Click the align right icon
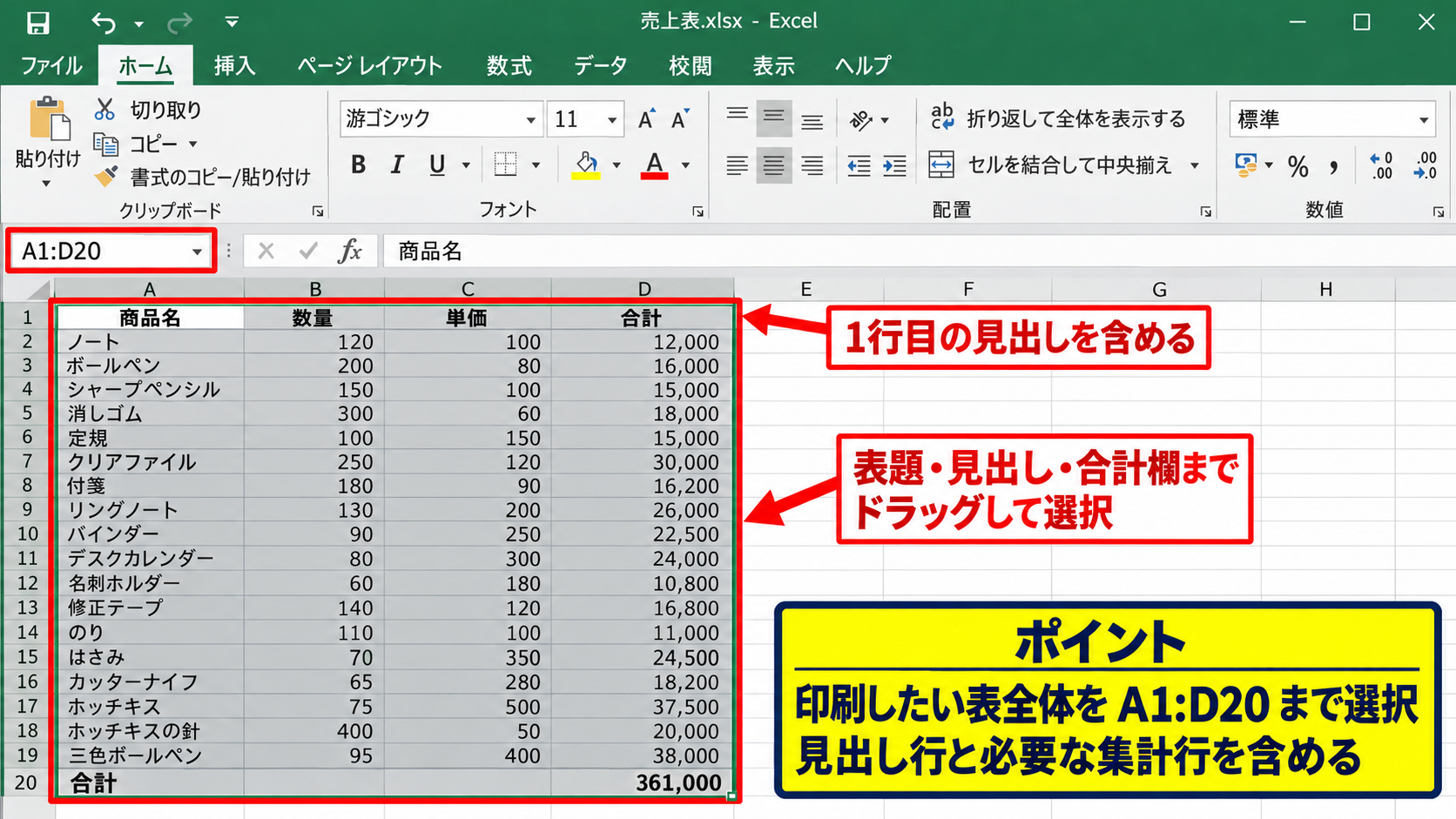 pos(812,165)
